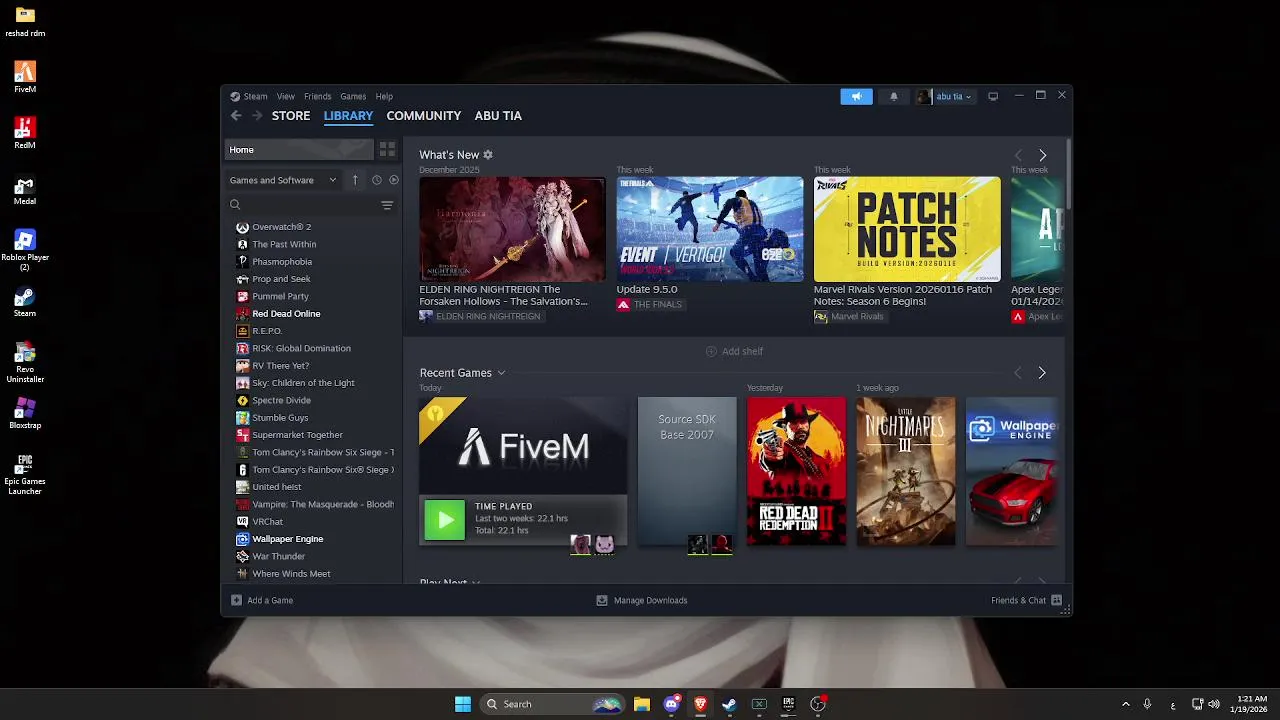Image resolution: width=1280 pixels, height=720 pixels.
Task: Open the Friends menu
Action: [318, 97]
